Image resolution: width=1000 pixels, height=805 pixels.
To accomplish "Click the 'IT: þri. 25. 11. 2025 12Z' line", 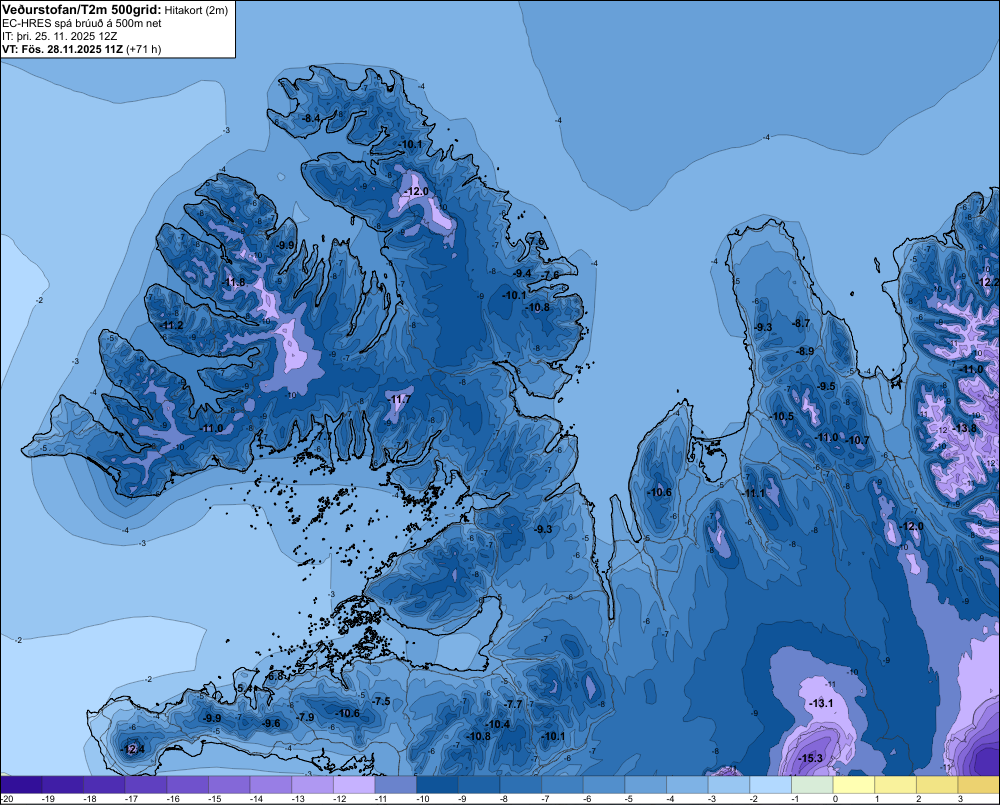I will (x=59, y=36).
